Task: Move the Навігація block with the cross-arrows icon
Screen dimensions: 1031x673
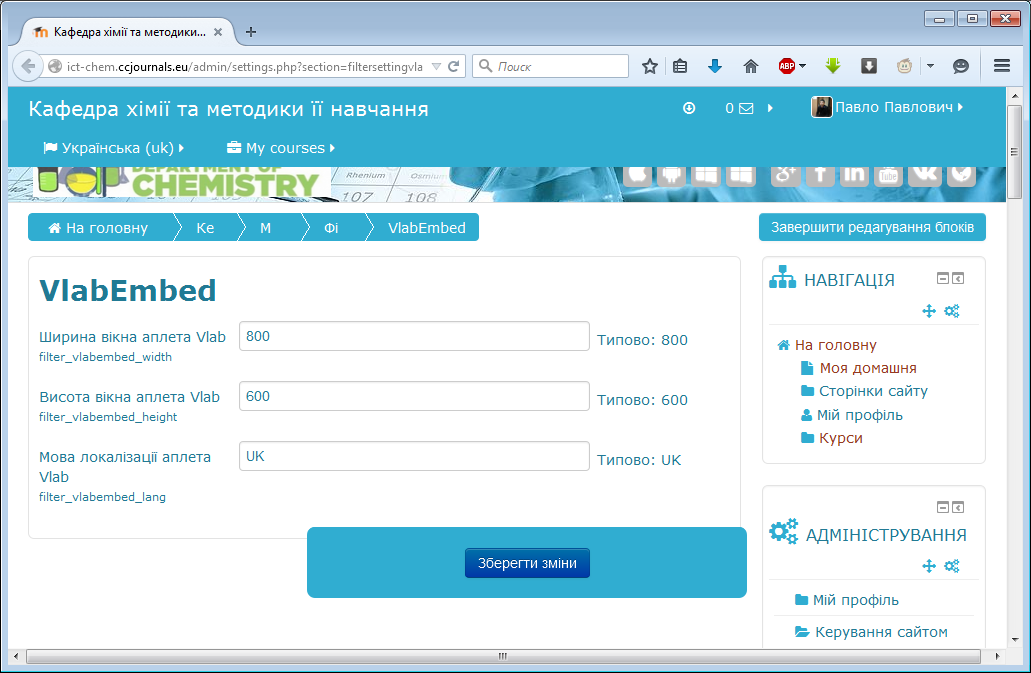Action: pyautogui.click(x=929, y=311)
